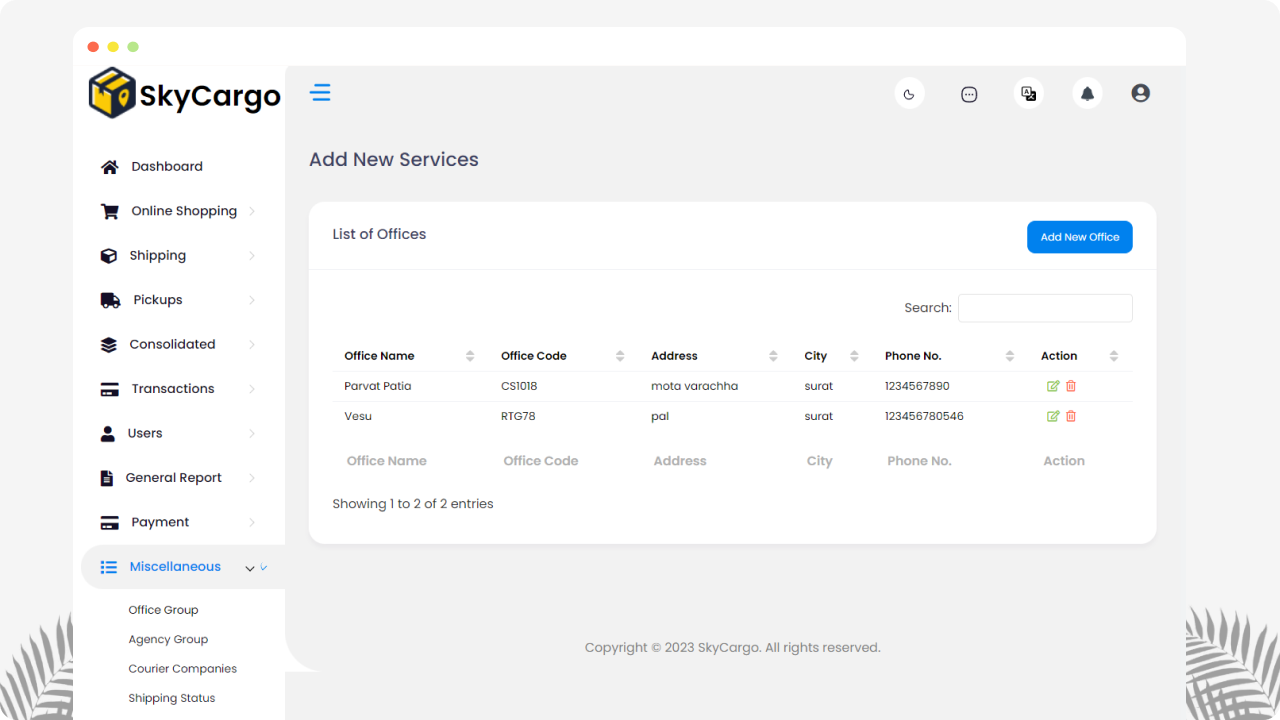This screenshot has width=1280, height=720.
Task: Open the language translate icon
Action: click(x=1028, y=94)
